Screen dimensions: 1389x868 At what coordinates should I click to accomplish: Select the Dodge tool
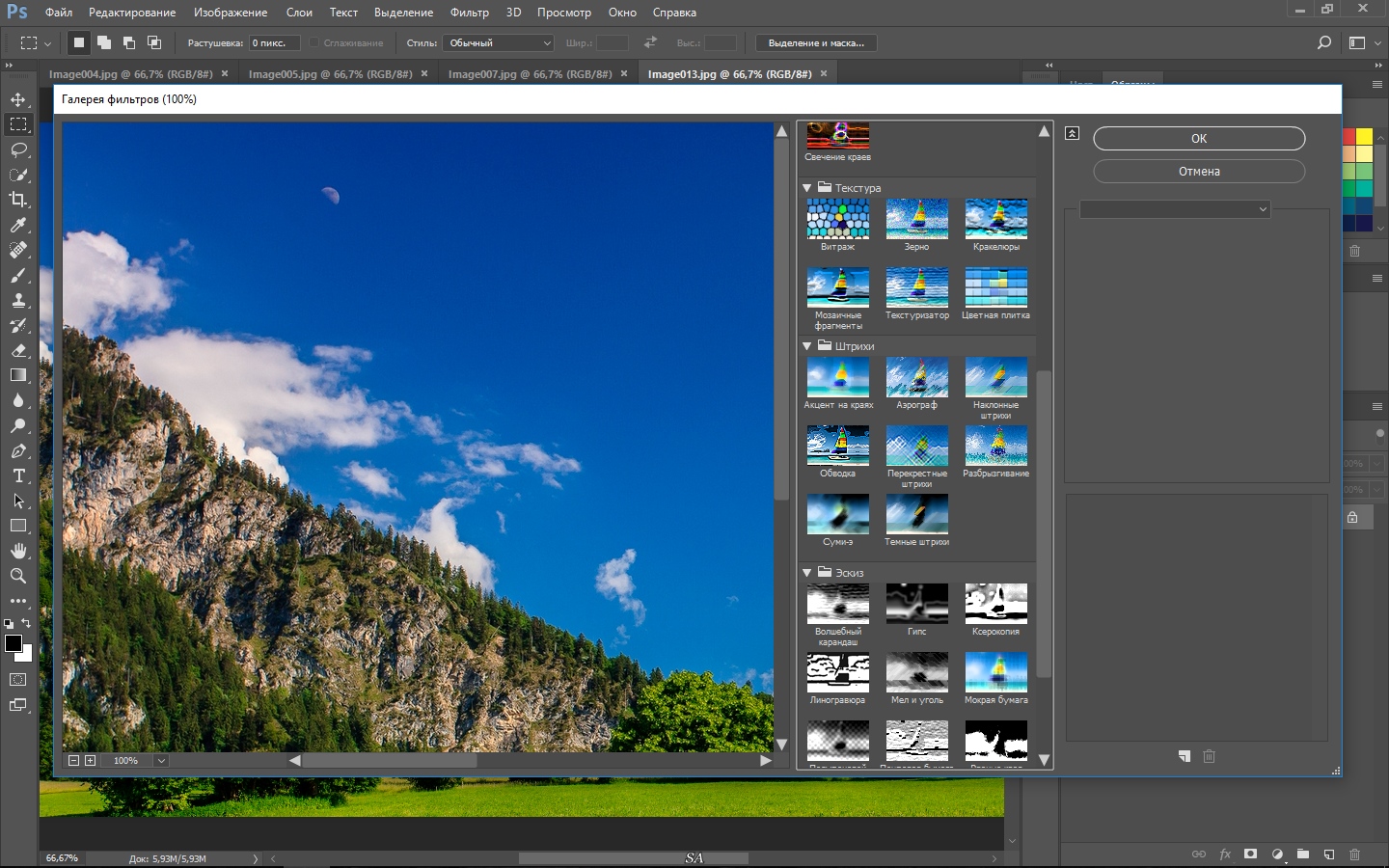click(18, 425)
